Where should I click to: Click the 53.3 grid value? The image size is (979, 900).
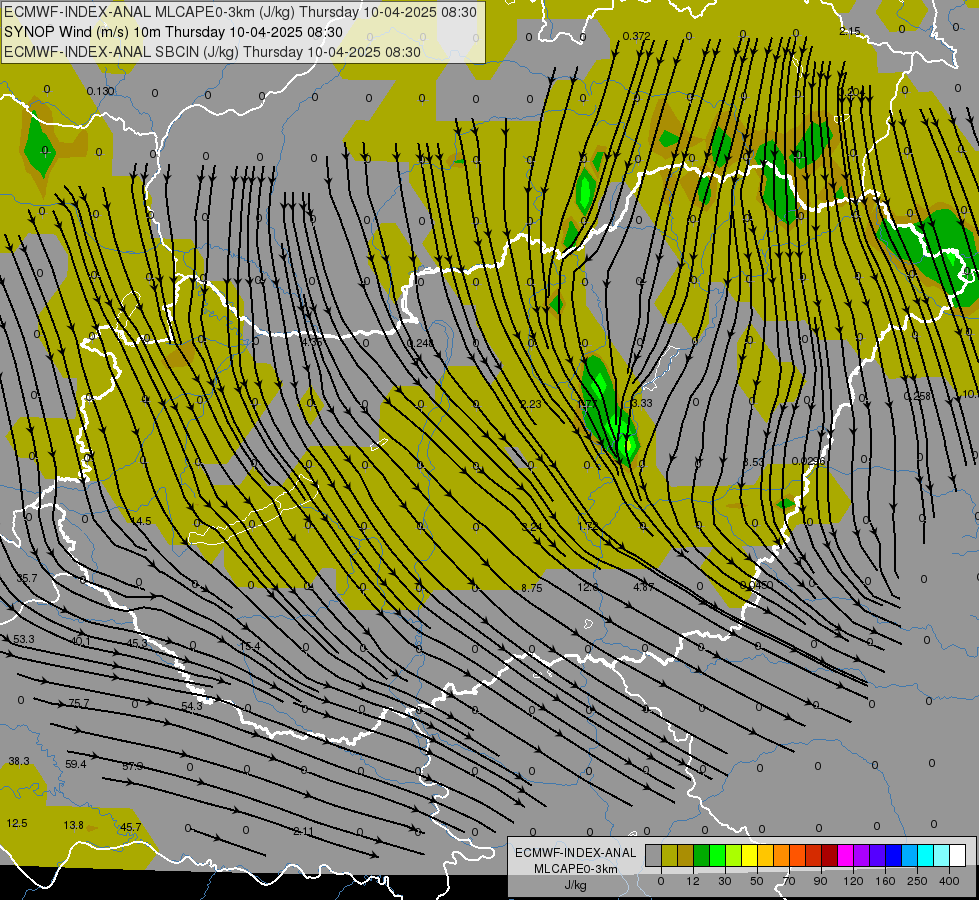(24, 640)
